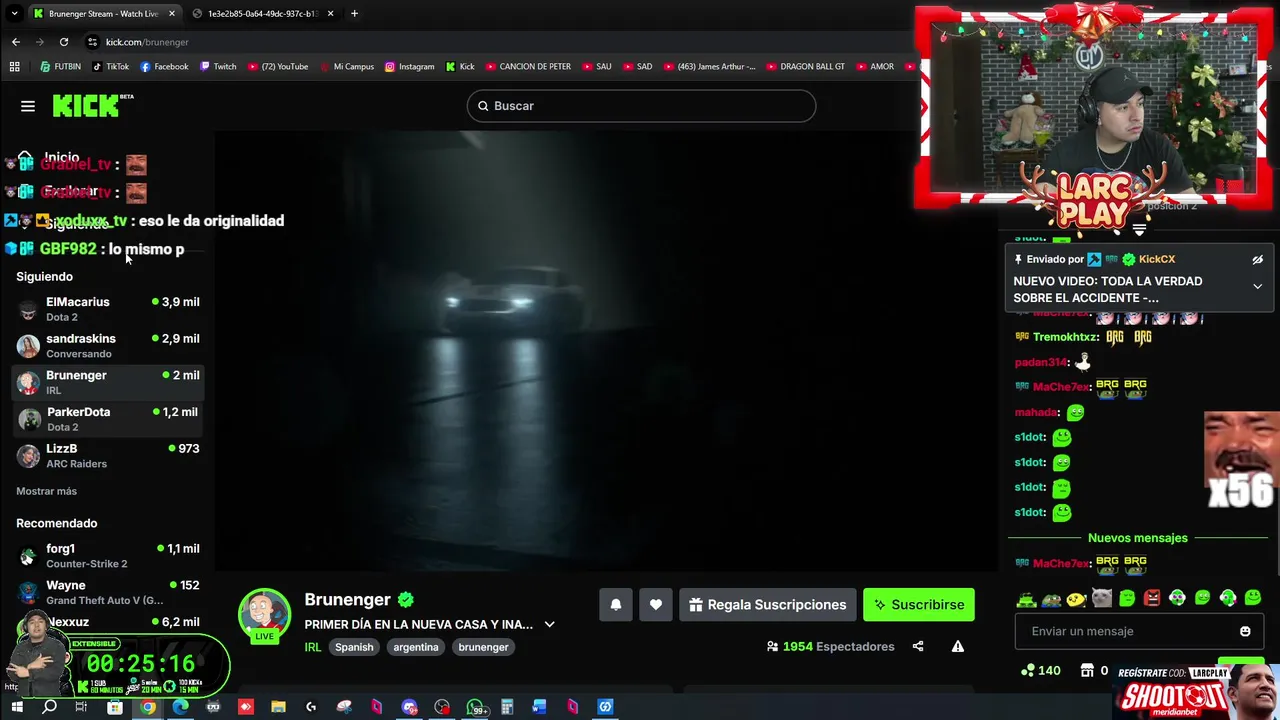Viewport: 1280px width, 720px height.
Task: Click the crying cat emote
Action: (x=1101, y=599)
